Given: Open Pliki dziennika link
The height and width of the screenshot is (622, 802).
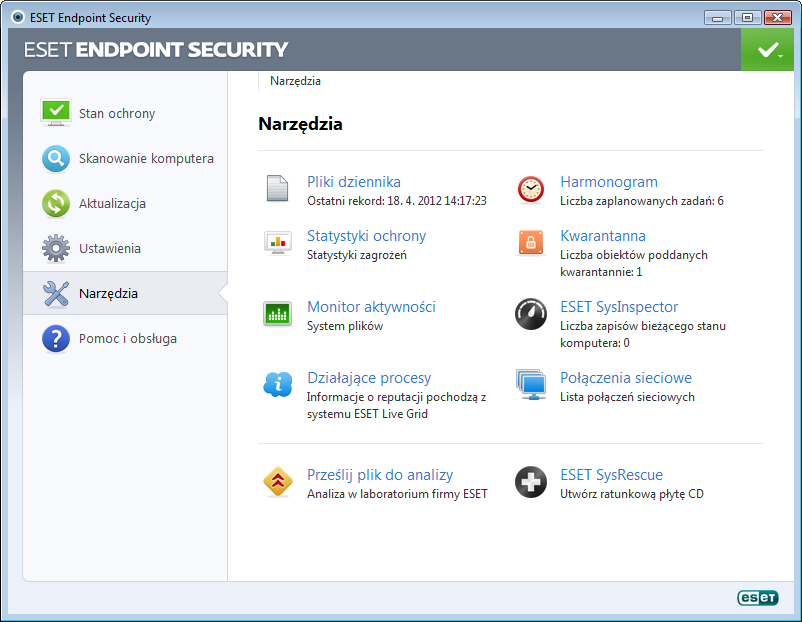Looking at the screenshot, I should 353,182.
